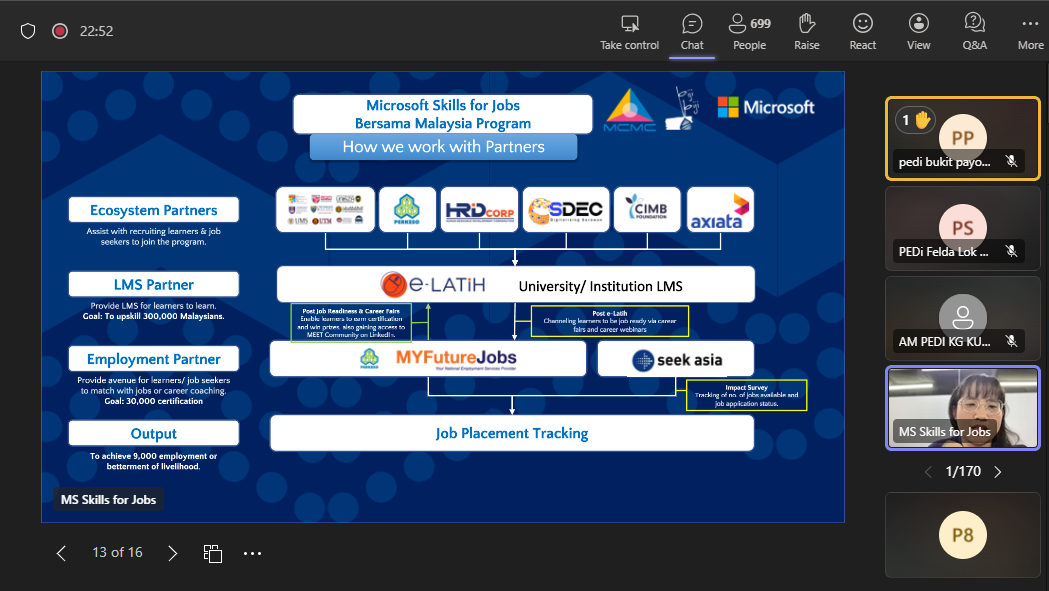Open the View layout options
The width and height of the screenshot is (1049, 591).
pyautogui.click(x=918, y=31)
